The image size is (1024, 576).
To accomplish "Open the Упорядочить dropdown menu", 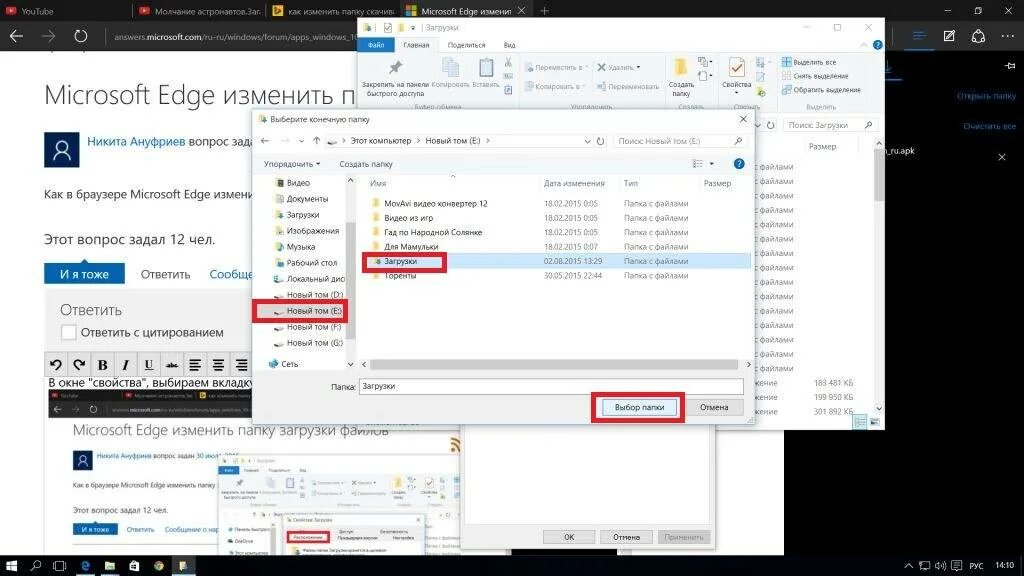I will pos(293,162).
